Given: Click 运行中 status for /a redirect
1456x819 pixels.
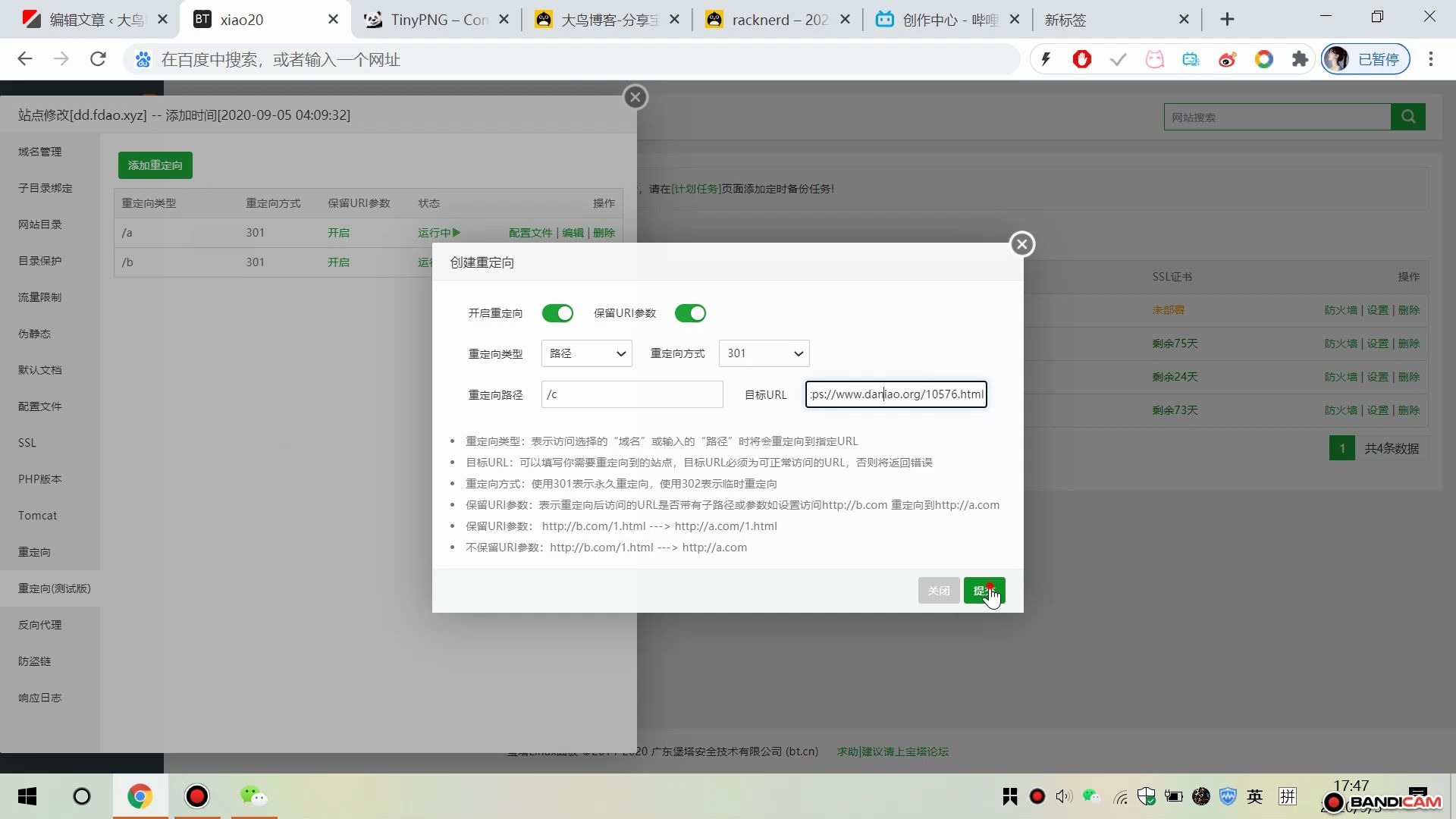Looking at the screenshot, I should click(439, 233).
